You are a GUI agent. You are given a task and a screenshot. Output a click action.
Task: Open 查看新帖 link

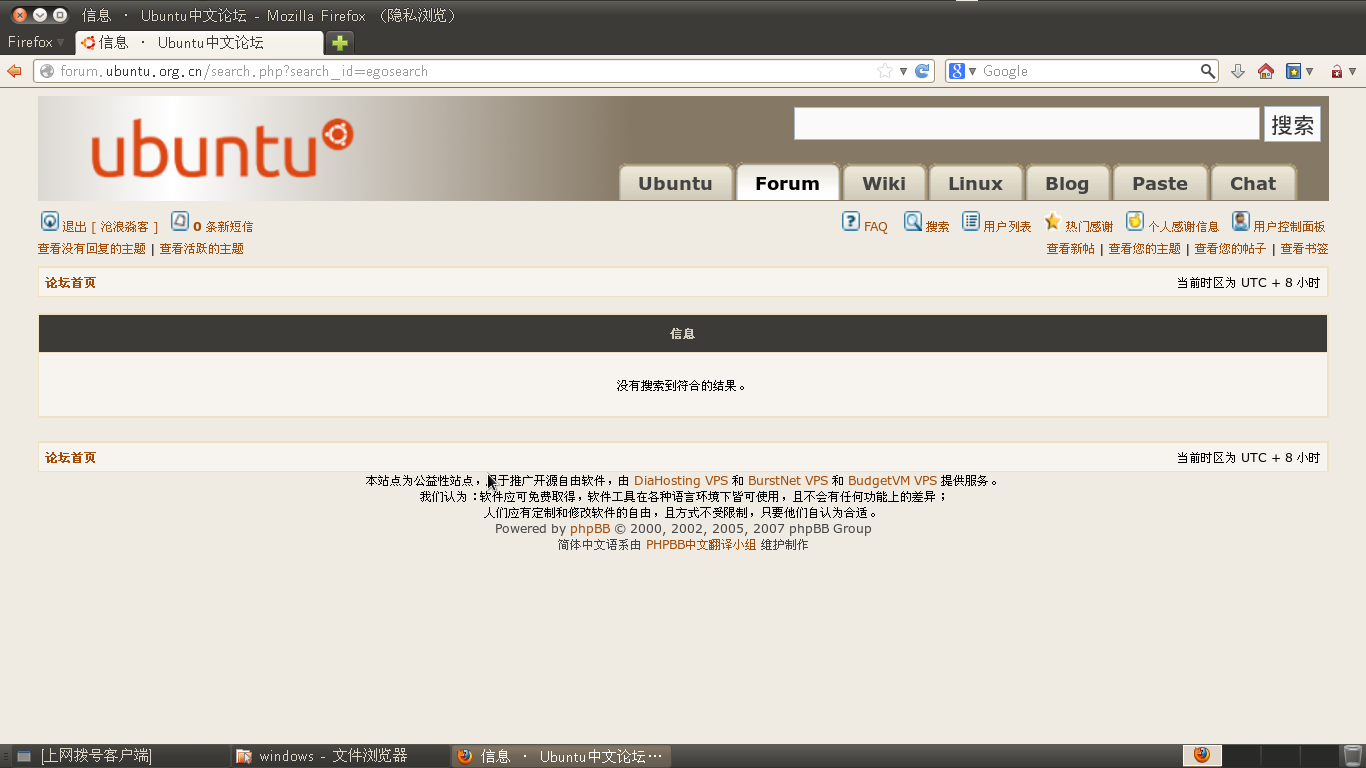[x=1070, y=249]
